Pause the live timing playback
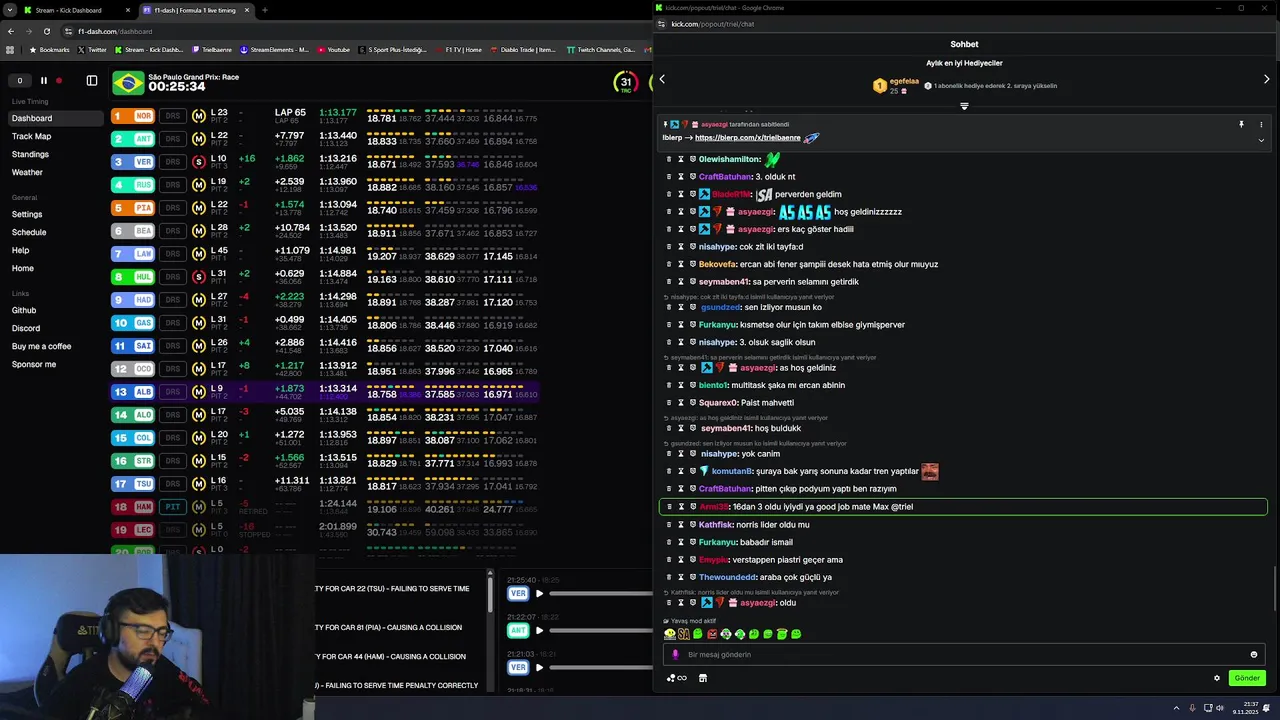Viewport: 1280px width, 720px height. [43, 81]
